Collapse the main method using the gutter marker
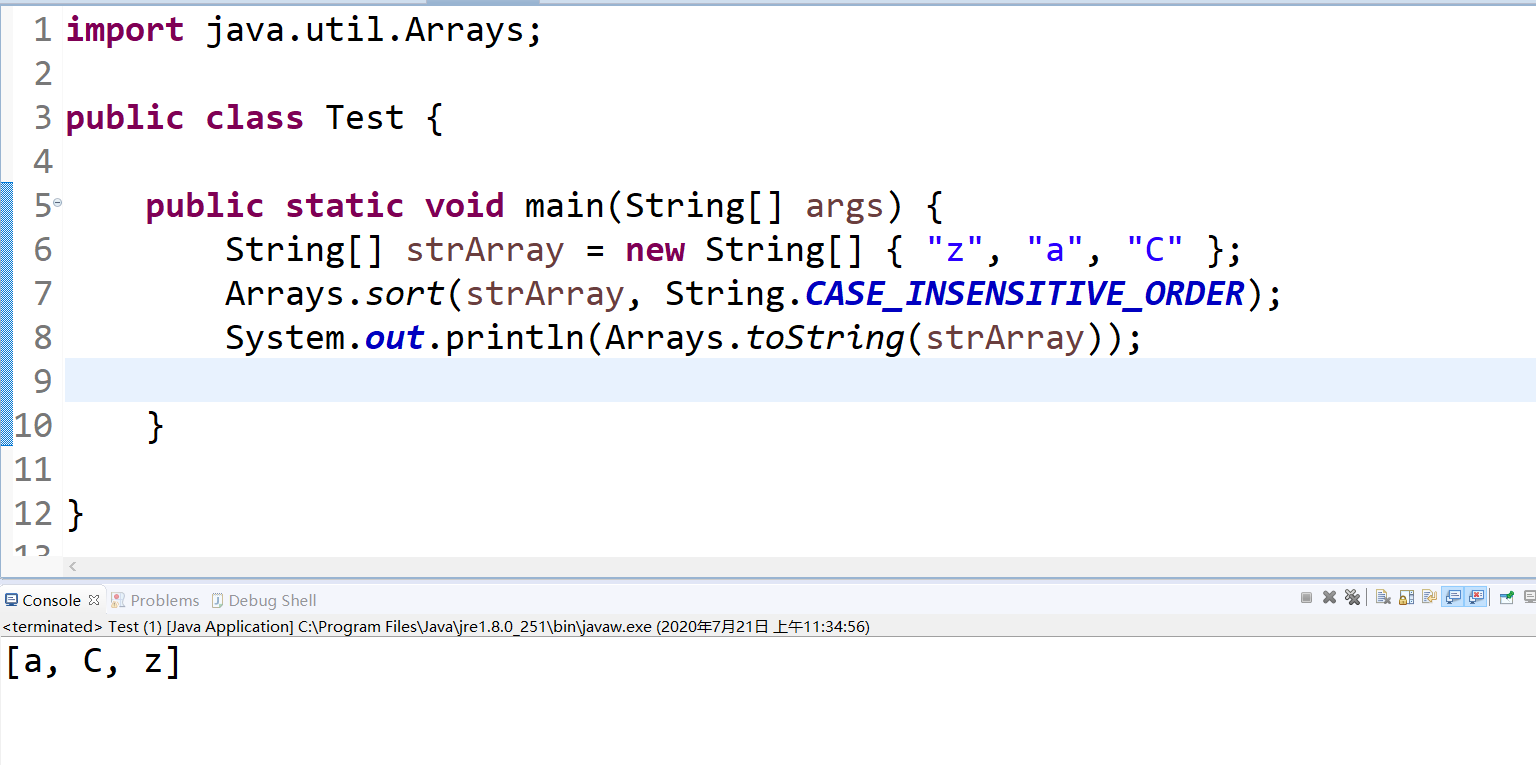This screenshot has width=1536, height=765. click(57, 200)
